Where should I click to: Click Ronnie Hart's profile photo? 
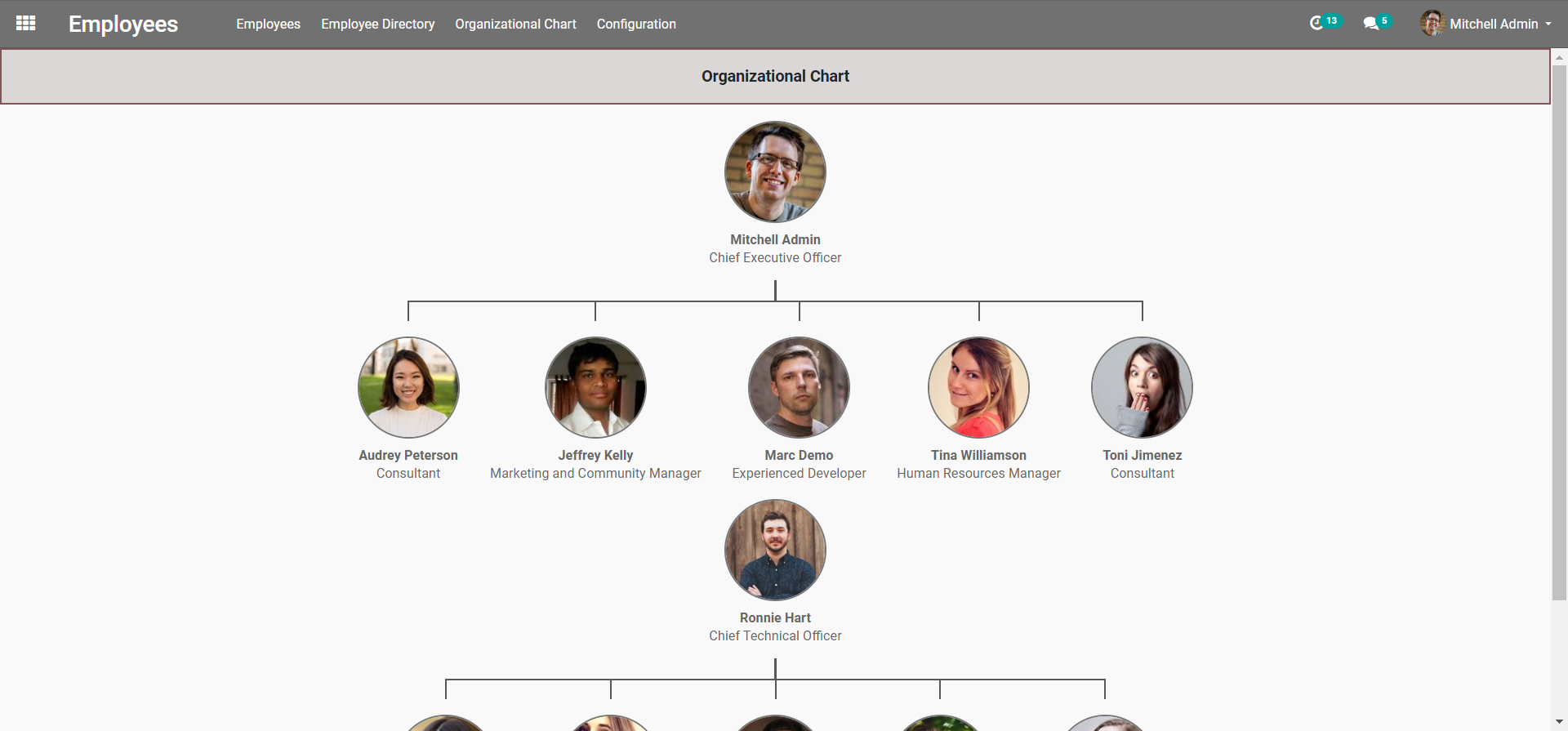point(775,550)
